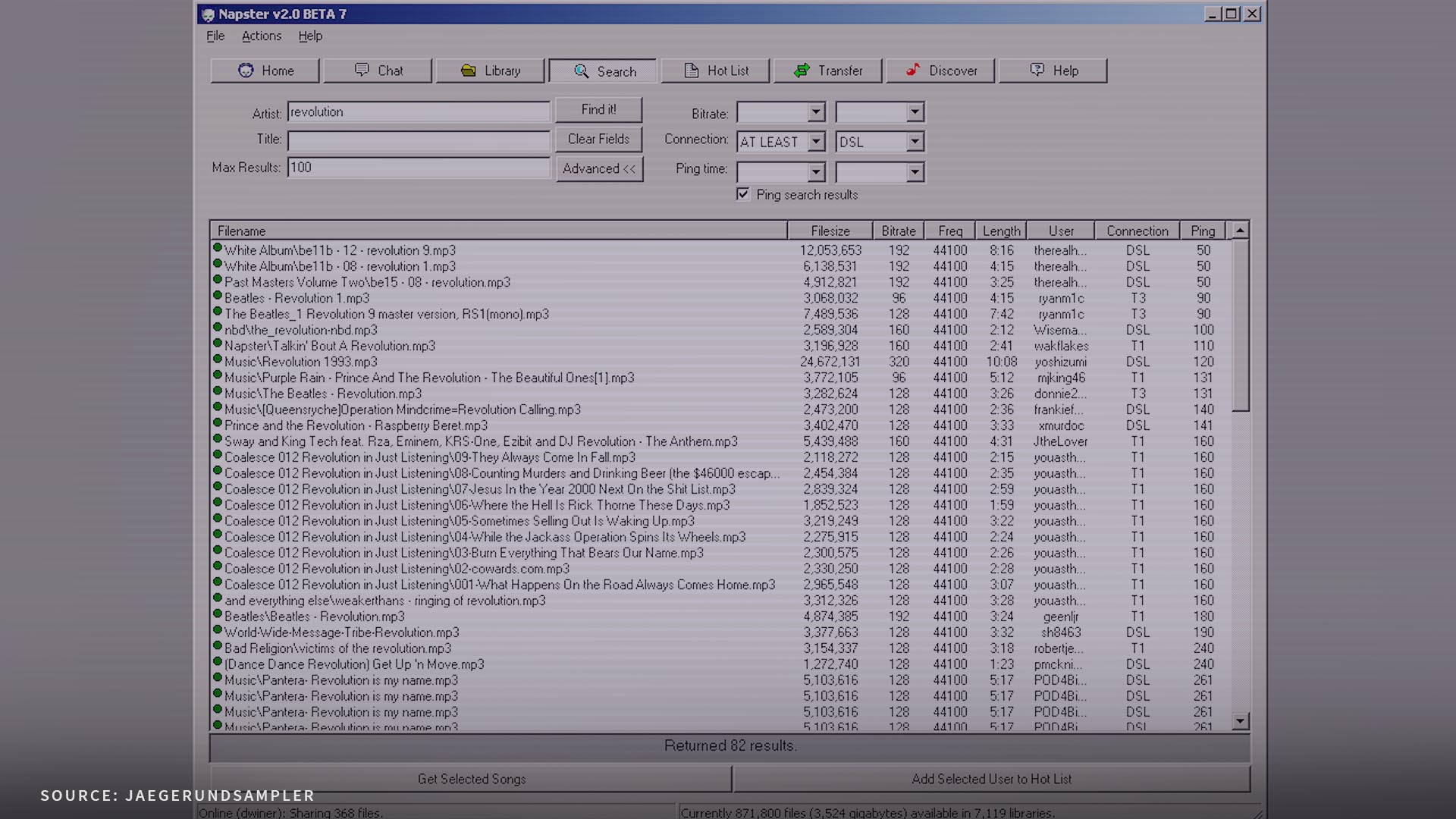Screen dimensions: 1456x819
Task: Click green dot beside 02-cowards.com.mp3
Action: [x=218, y=566]
